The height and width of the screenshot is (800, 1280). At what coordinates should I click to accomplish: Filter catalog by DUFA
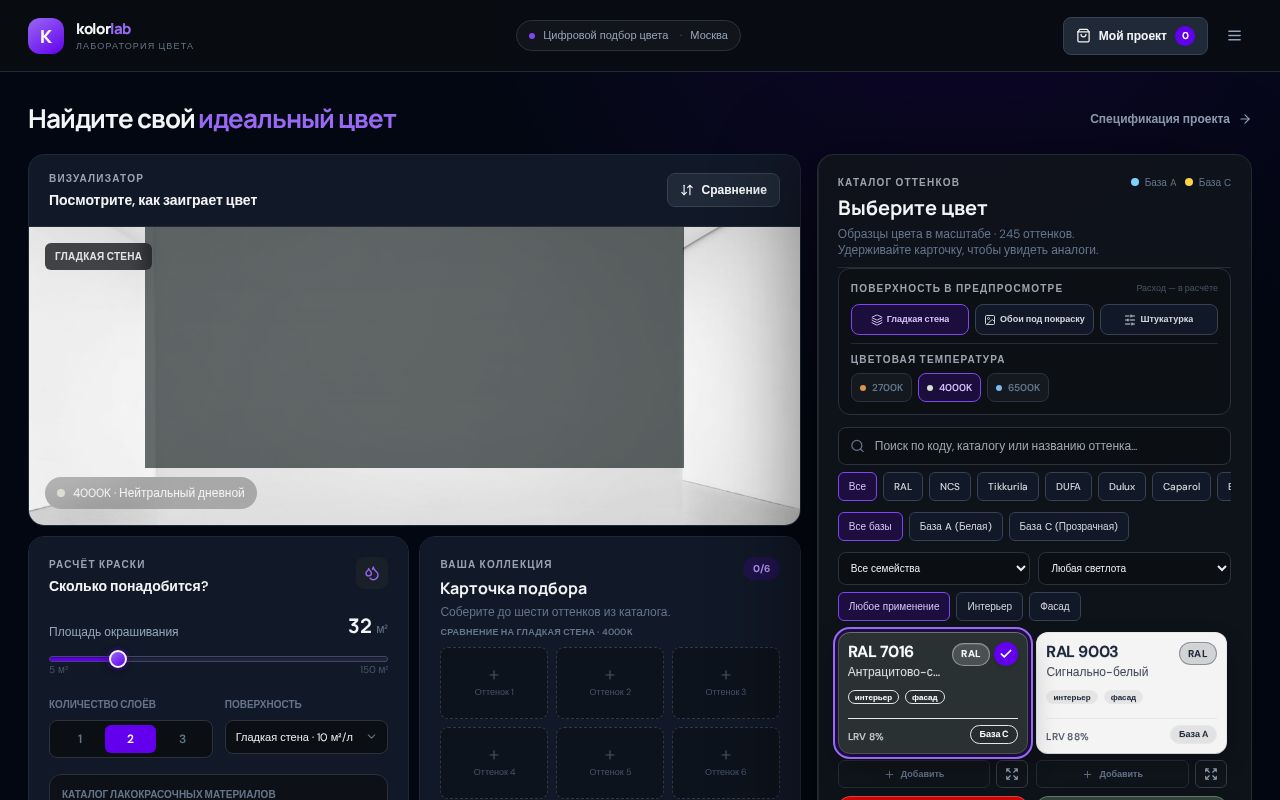pos(1068,487)
